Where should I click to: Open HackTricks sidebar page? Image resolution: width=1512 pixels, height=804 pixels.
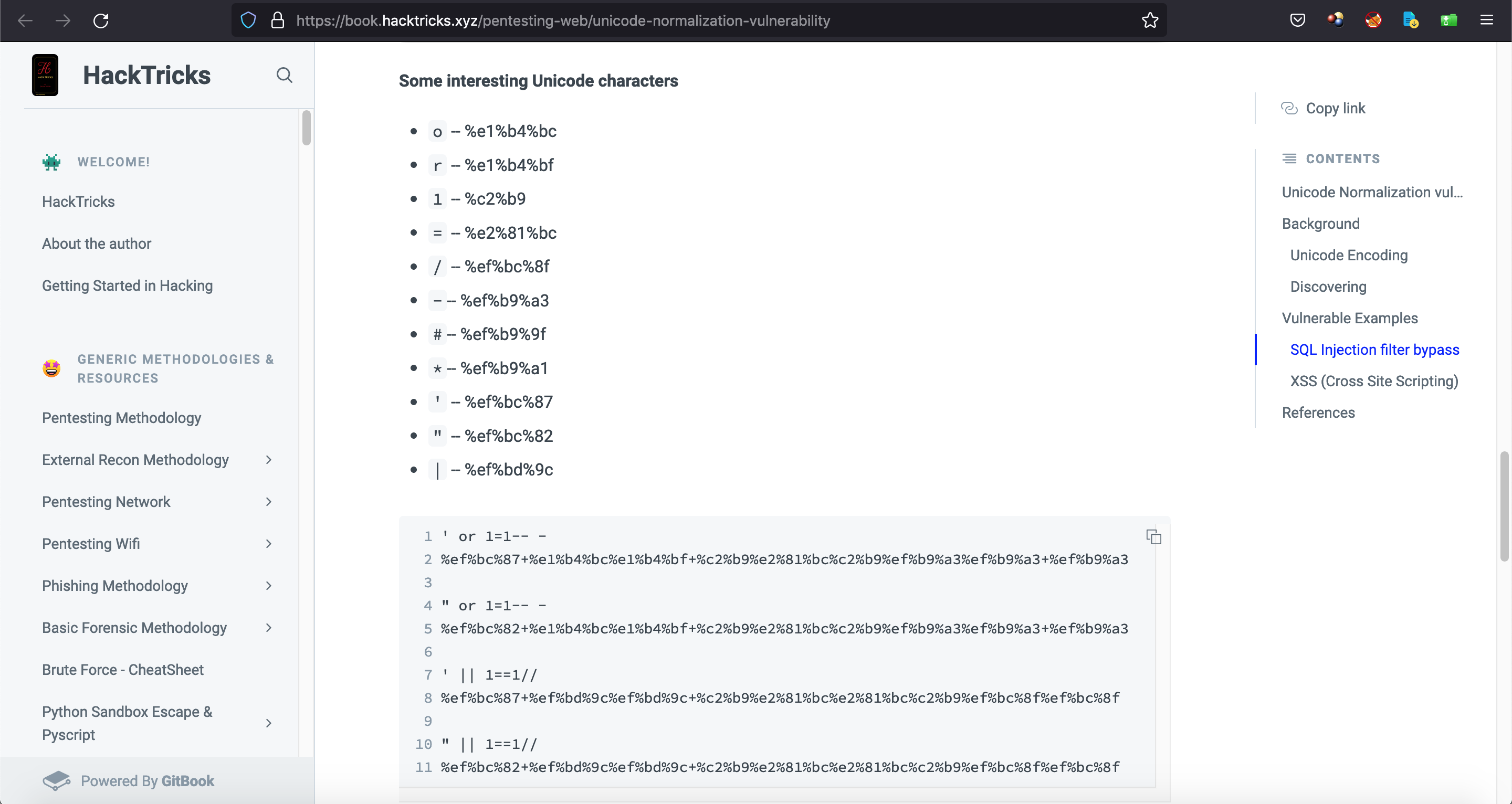[x=78, y=202]
